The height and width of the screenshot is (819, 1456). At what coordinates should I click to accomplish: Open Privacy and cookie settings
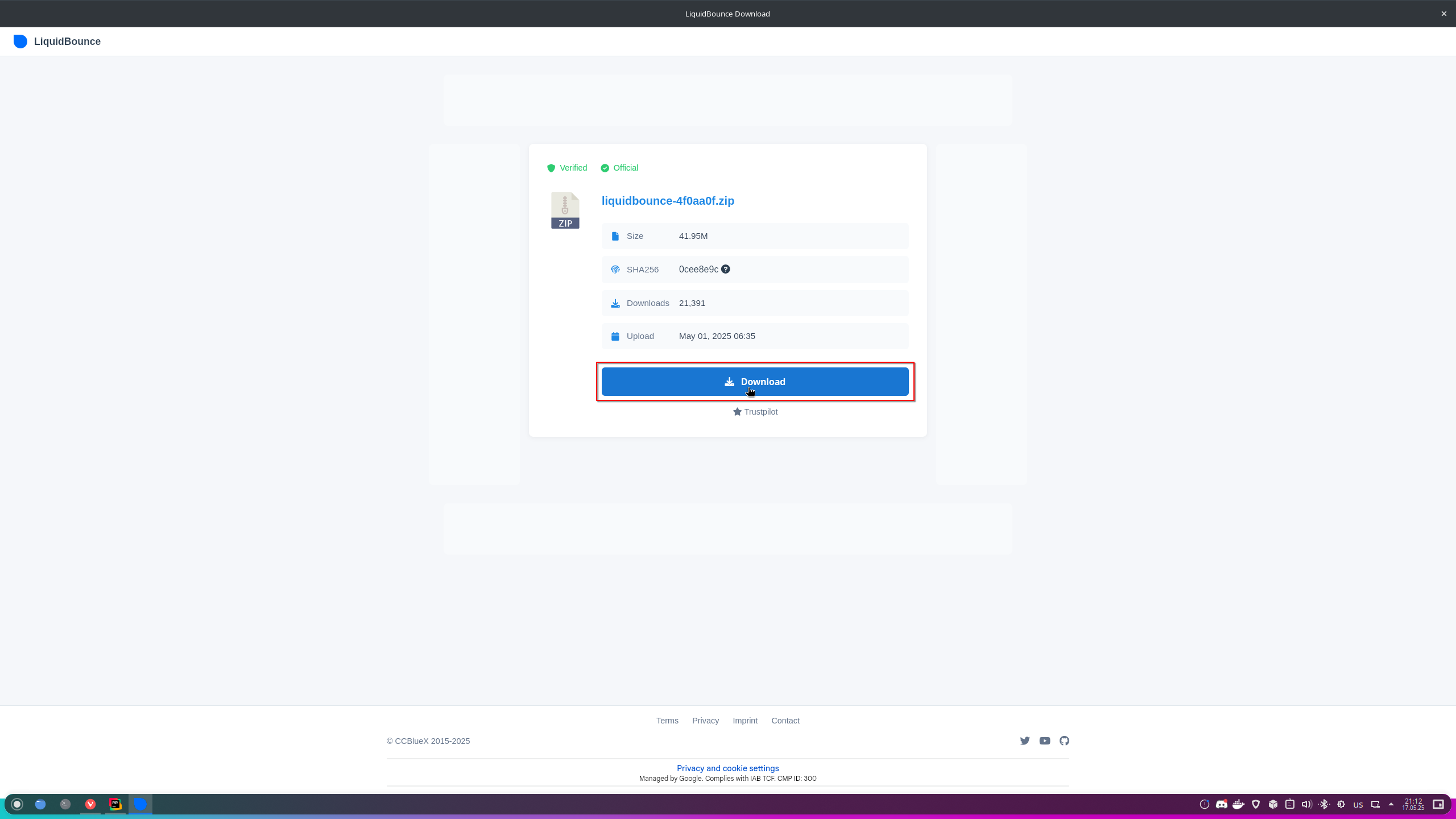click(727, 768)
